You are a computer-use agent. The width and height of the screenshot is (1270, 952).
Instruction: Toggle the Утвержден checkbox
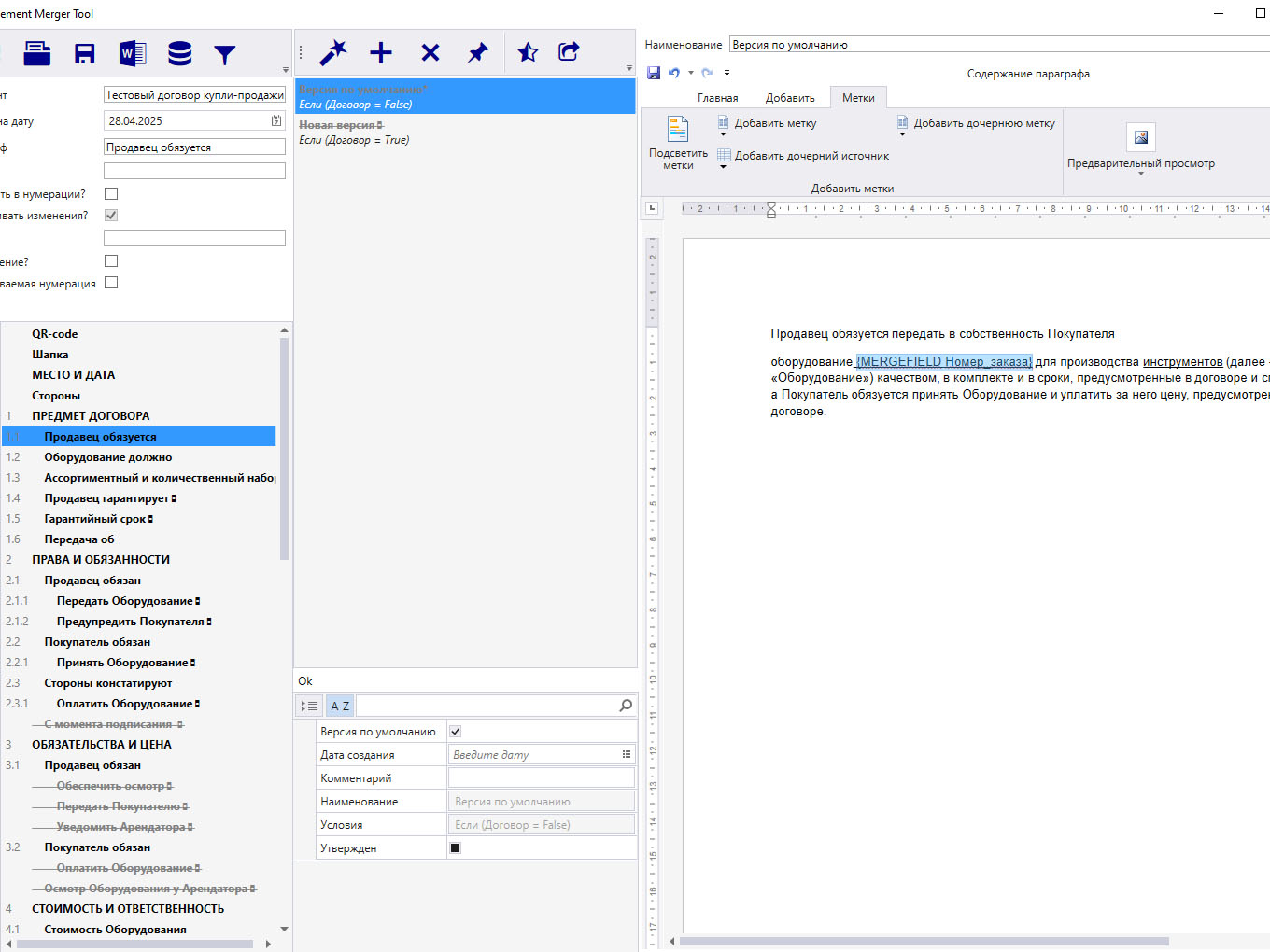click(455, 848)
